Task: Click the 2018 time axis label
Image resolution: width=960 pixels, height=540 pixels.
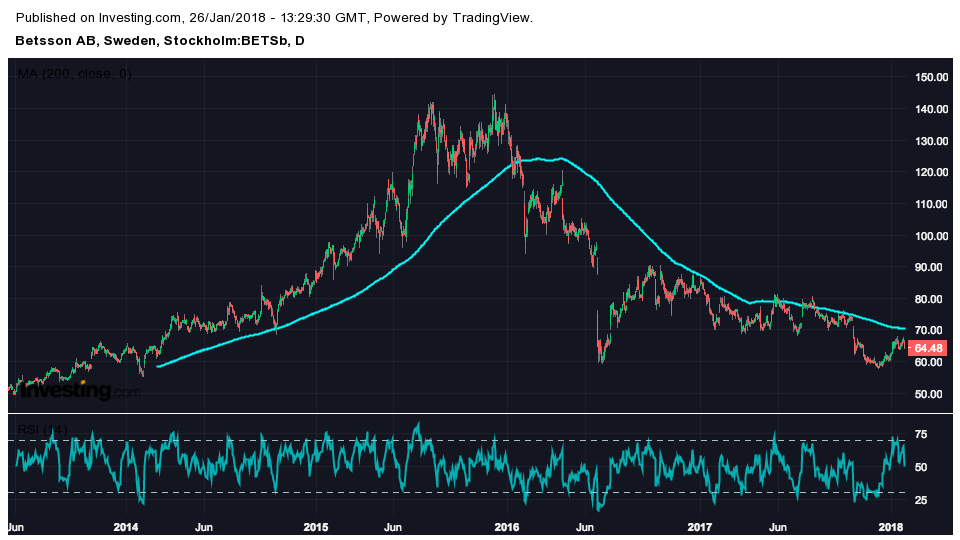Action: click(891, 527)
